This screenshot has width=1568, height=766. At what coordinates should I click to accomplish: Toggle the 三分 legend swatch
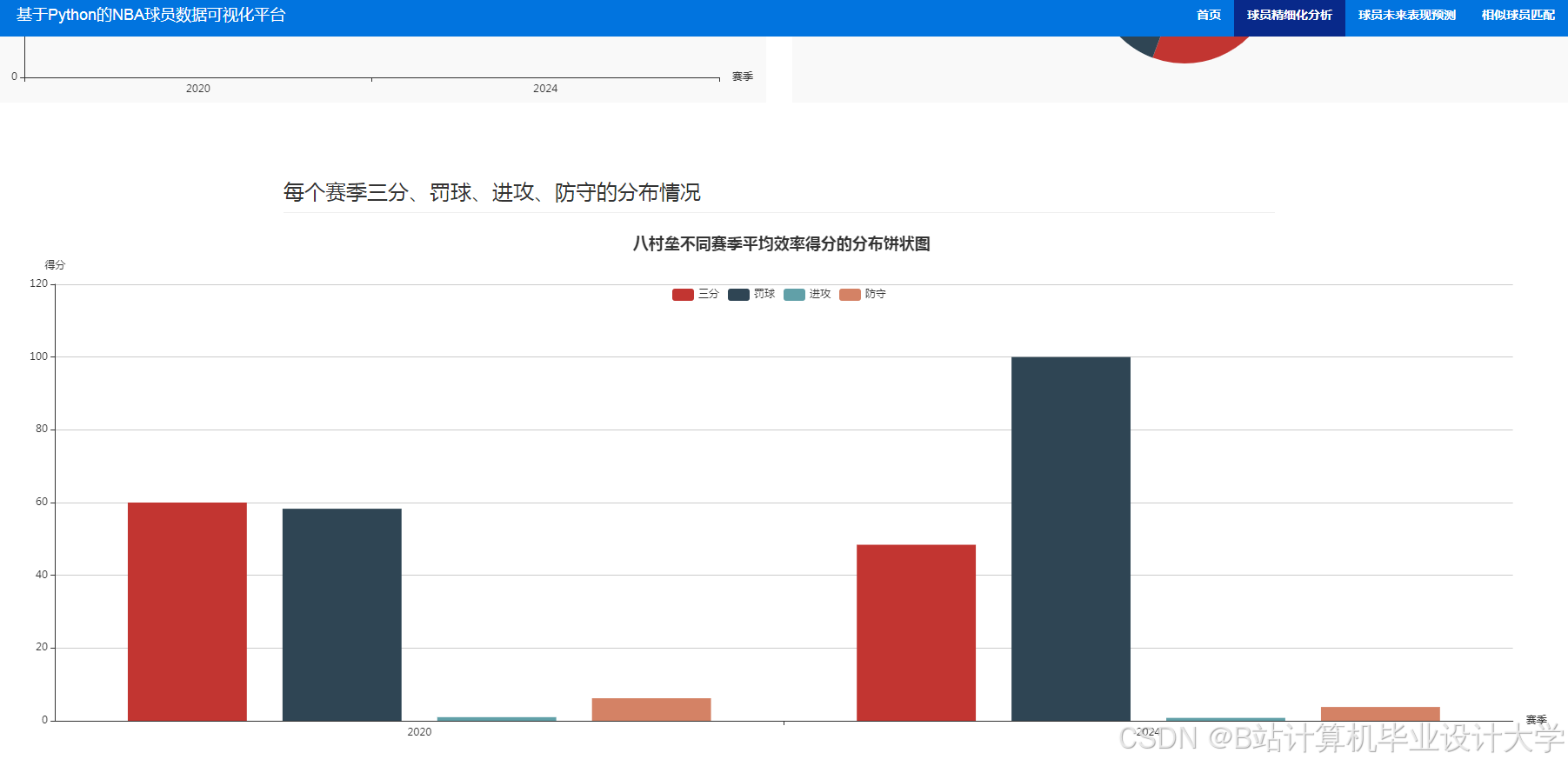(683, 295)
